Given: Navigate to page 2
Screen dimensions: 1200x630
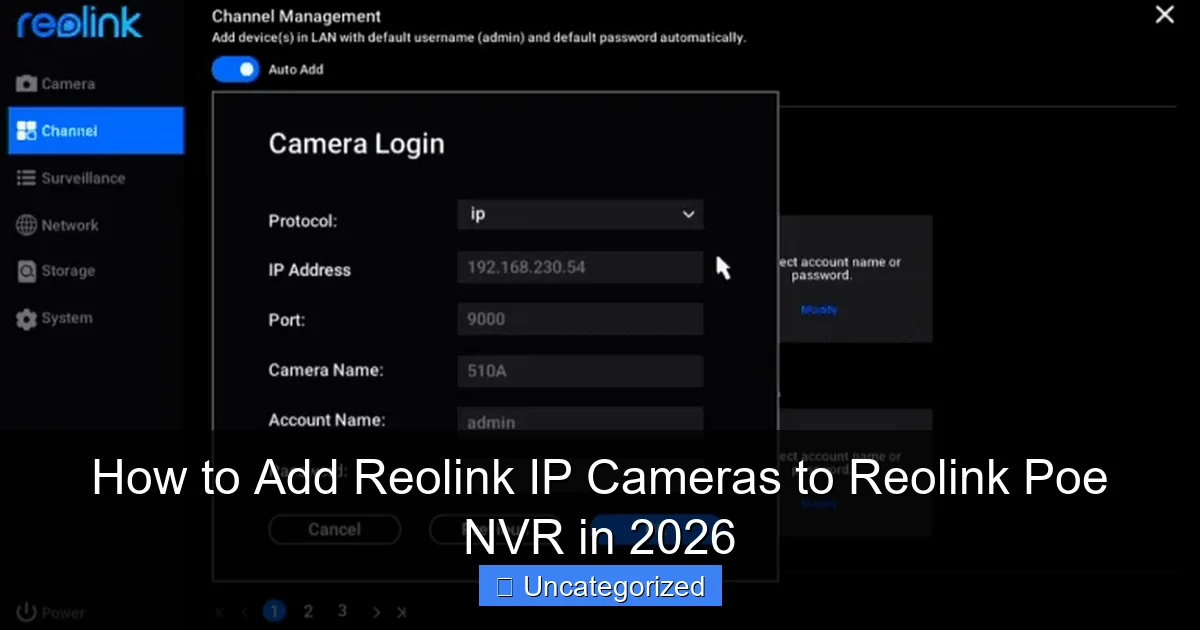Looking at the screenshot, I should [x=308, y=611].
